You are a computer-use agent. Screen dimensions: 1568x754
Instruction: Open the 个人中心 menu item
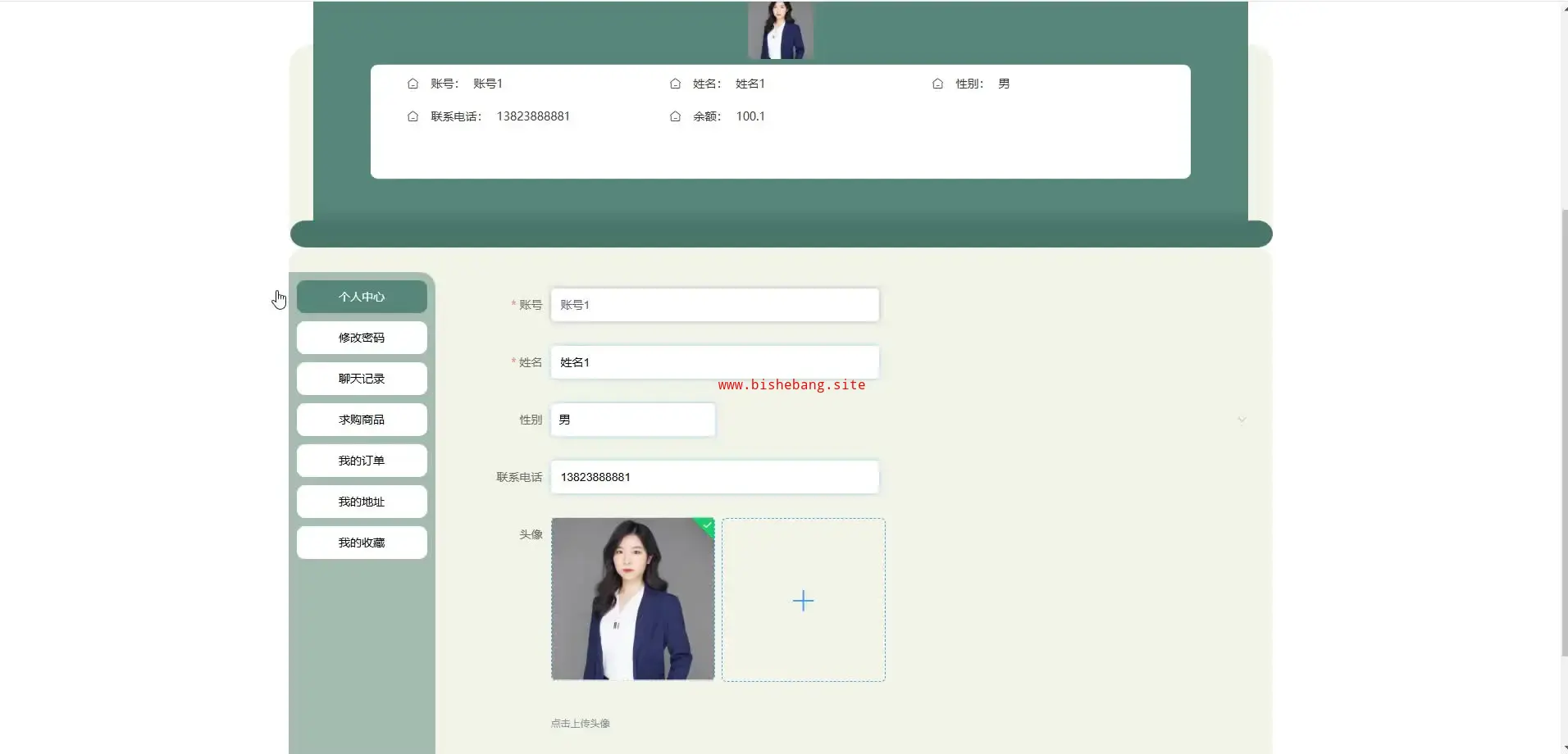(362, 297)
